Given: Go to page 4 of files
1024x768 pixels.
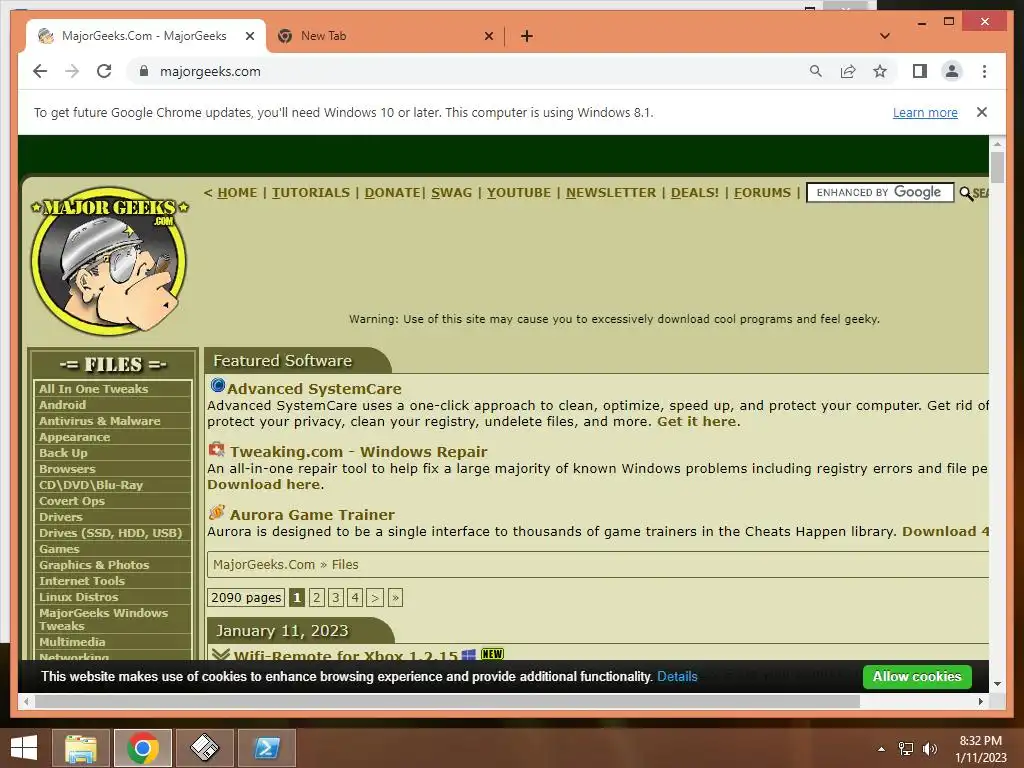Looking at the screenshot, I should click(355, 598).
